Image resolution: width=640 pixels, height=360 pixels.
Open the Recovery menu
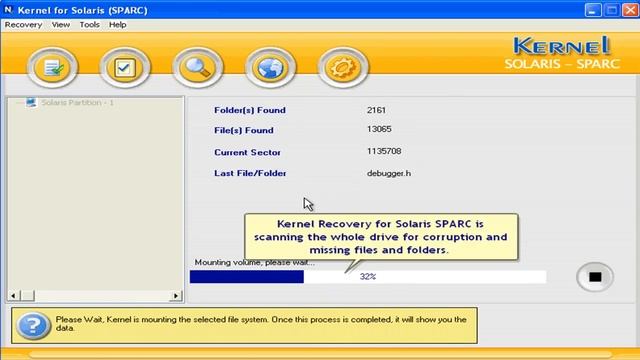pyautogui.click(x=23, y=25)
